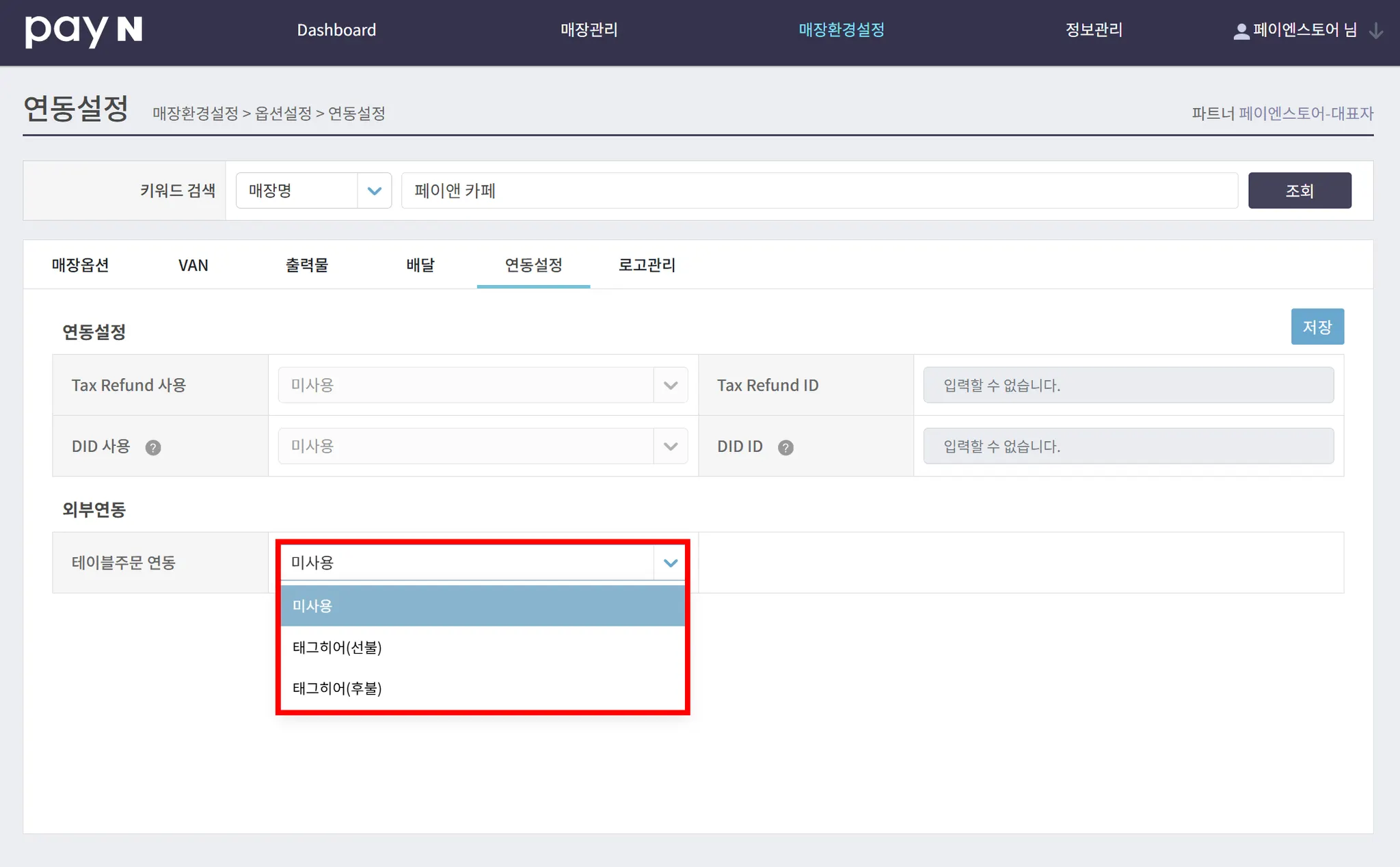Viewport: 1400px width, 867px height.
Task: Click the down arrow beside 페이엔스토어 님
Action: point(1376,31)
